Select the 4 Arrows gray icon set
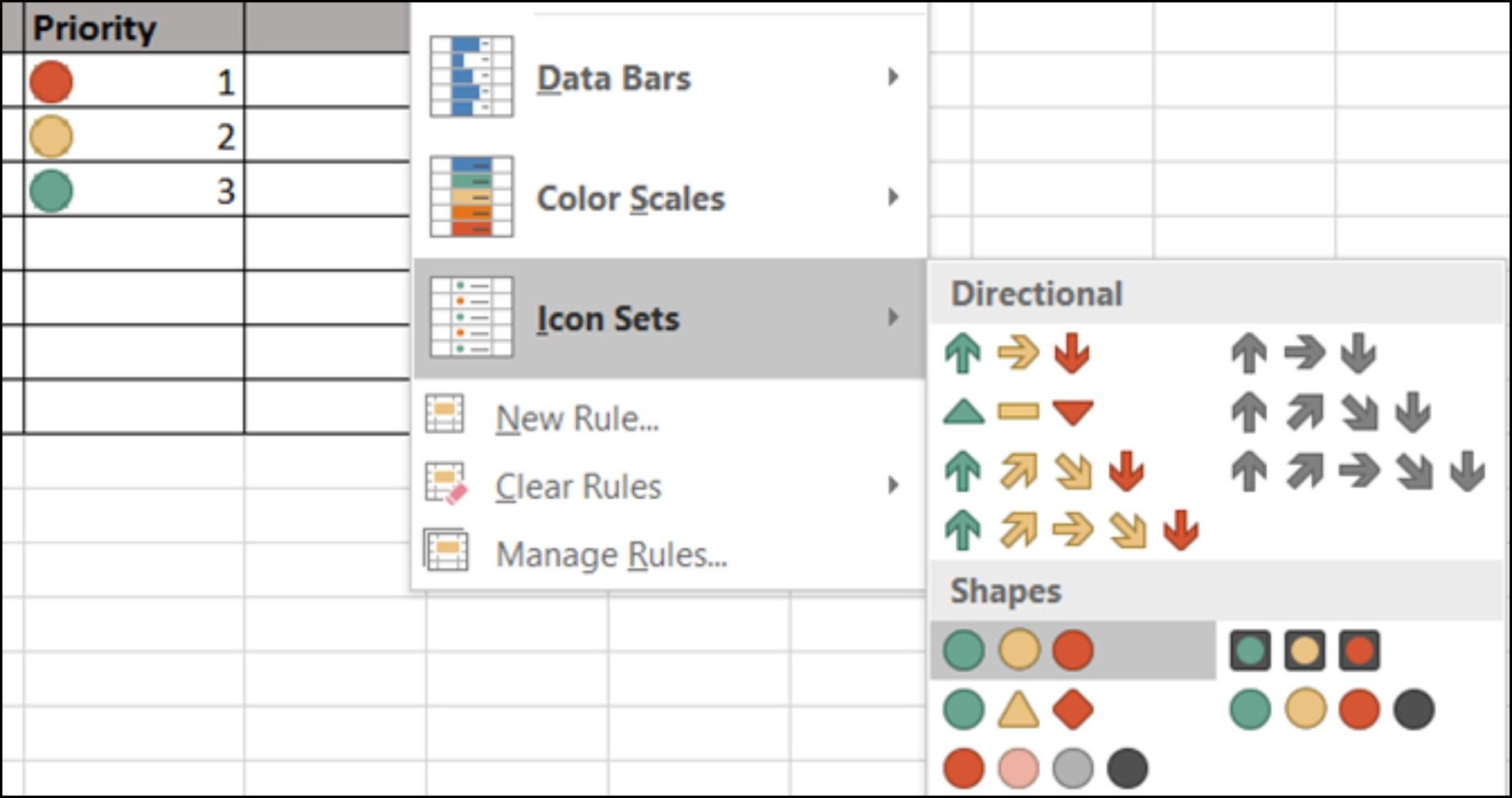The height and width of the screenshot is (798, 1512). pyautogui.click(x=1330, y=412)
